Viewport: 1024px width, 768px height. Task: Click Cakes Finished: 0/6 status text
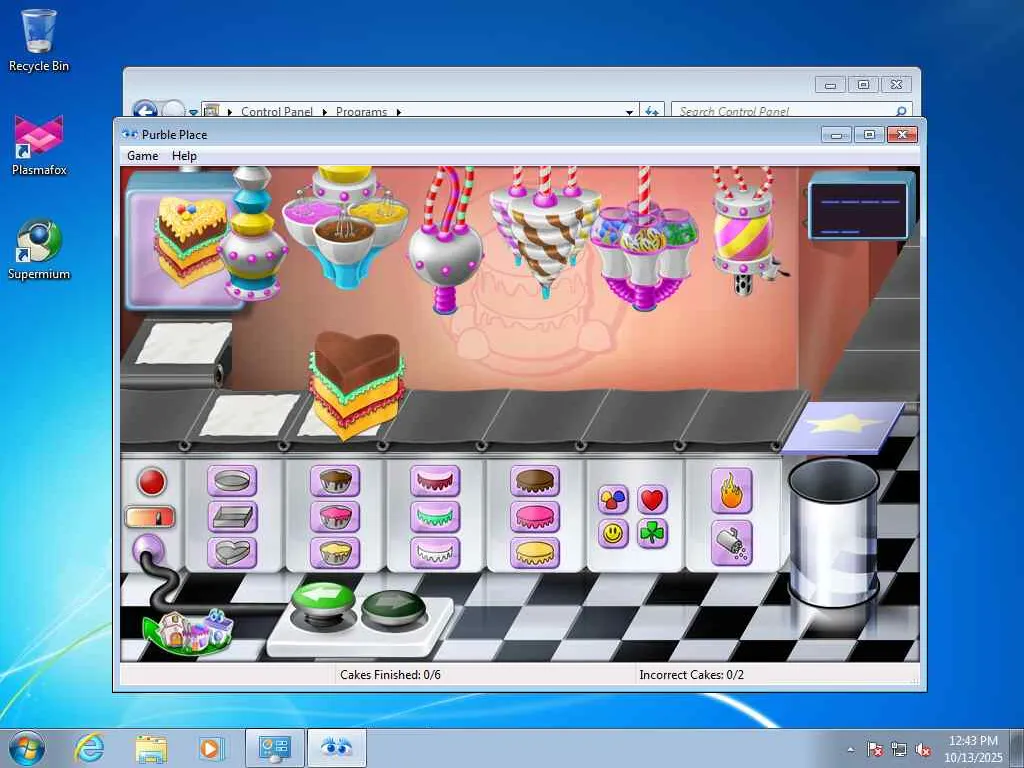390,675
